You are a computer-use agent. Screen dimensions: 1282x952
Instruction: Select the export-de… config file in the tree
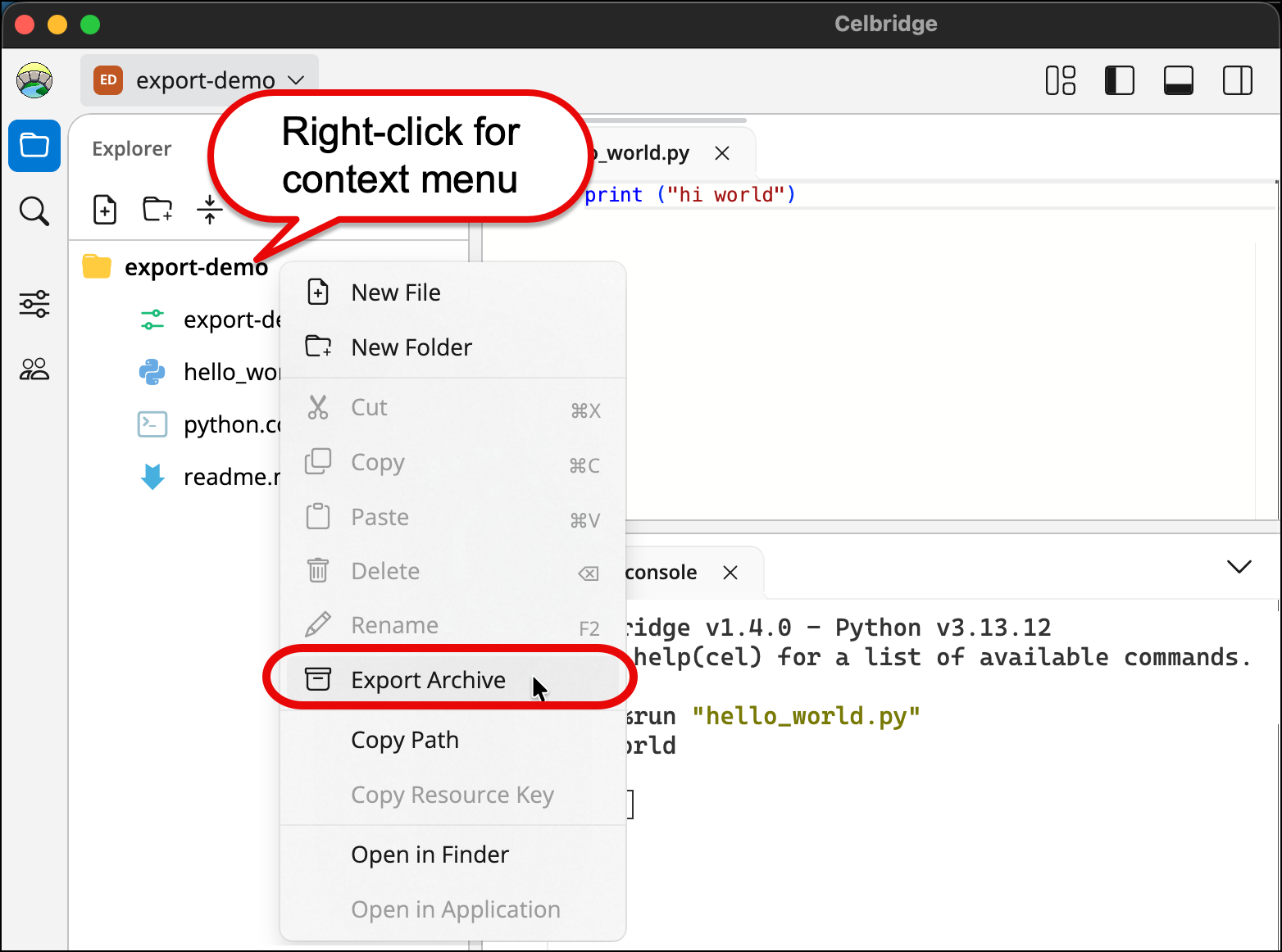tap(209, 320)
